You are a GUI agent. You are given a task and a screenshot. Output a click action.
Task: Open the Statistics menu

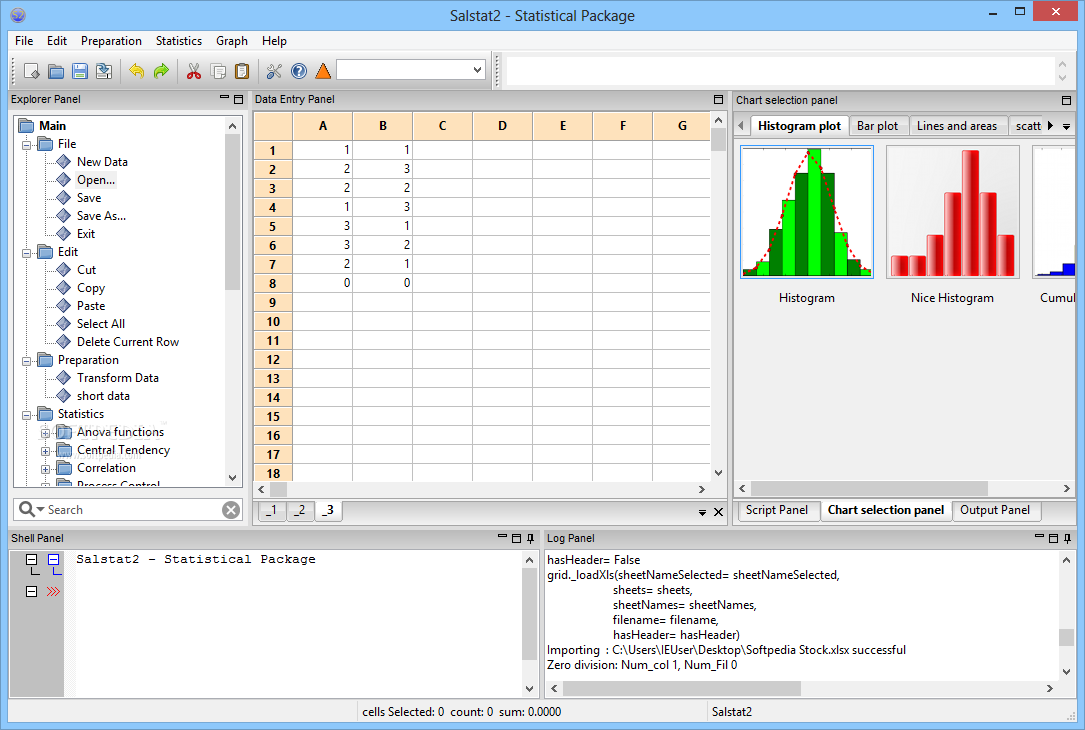click(179, 41)
